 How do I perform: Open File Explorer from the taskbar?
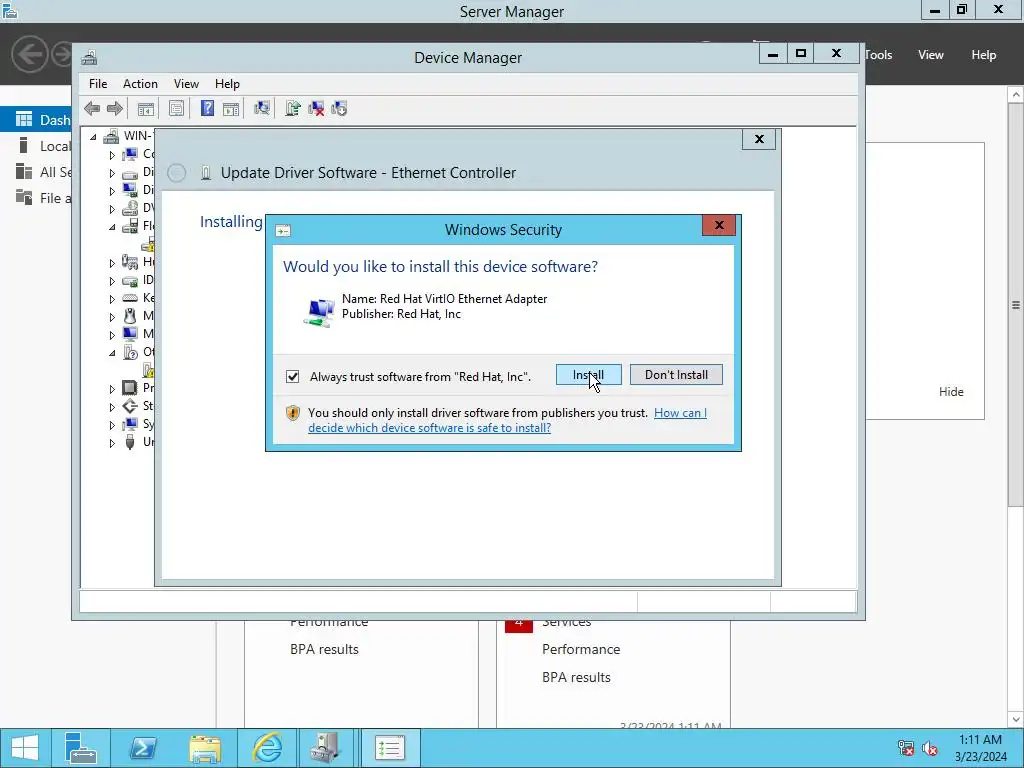pyautogui.click(x=204, y=748)
